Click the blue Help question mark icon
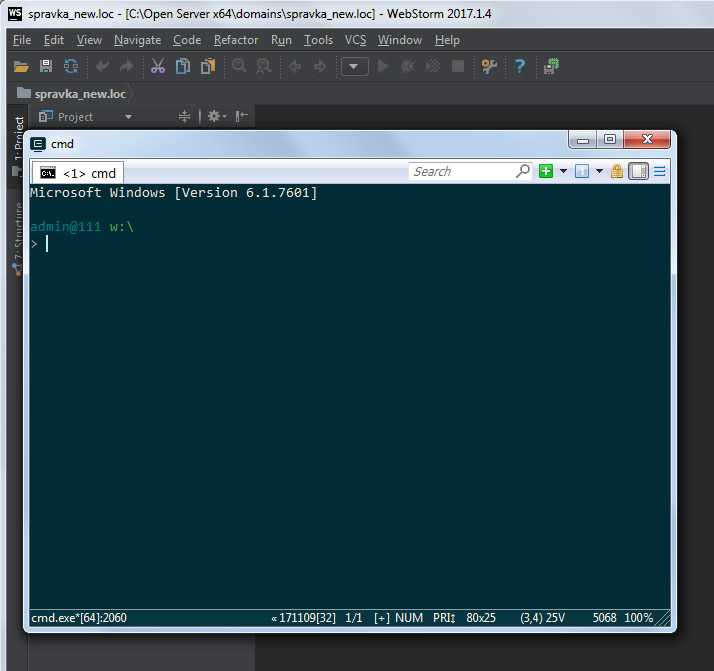714x671 pixels. 520,66
